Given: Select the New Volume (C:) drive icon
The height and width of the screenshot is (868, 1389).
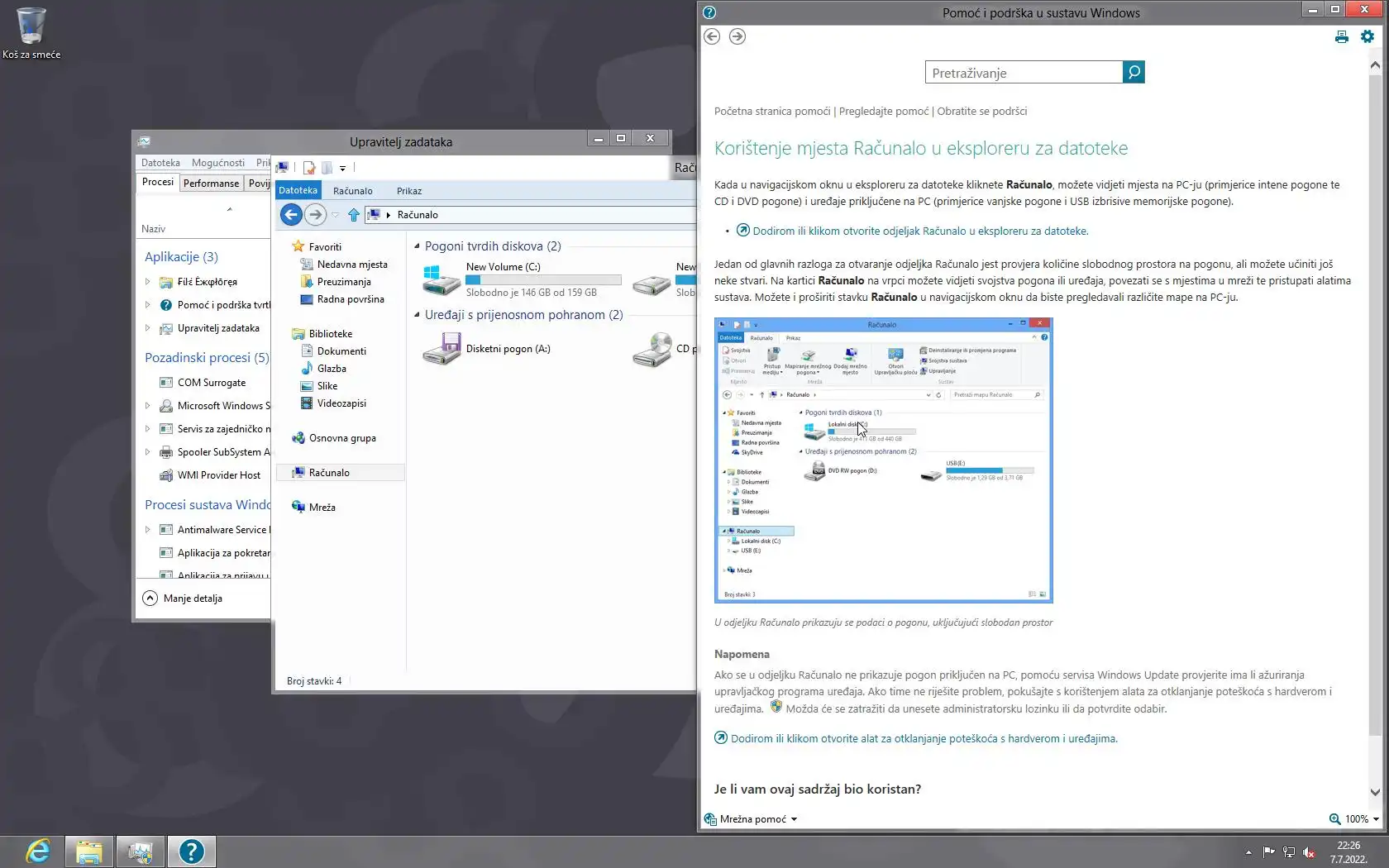Looking at the screenshot, I should point(441,279).
